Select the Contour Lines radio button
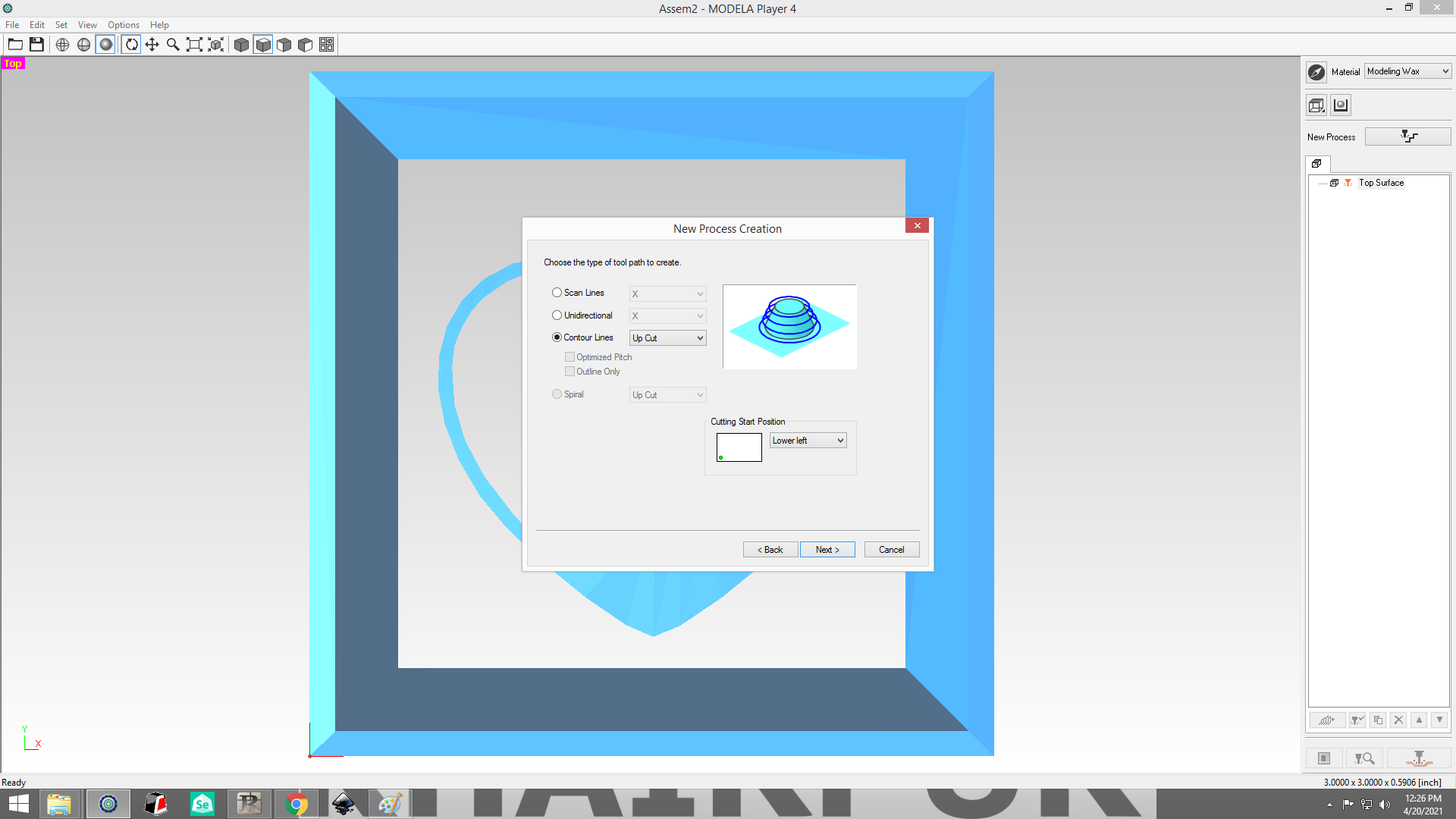 pyautogui.click(x=557, y=337)
